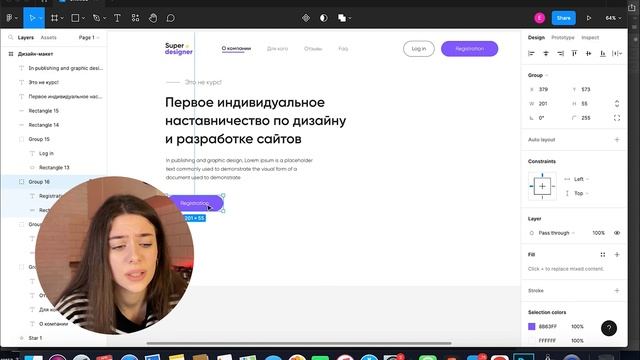Open Move tool options arrow

[40, 18]
